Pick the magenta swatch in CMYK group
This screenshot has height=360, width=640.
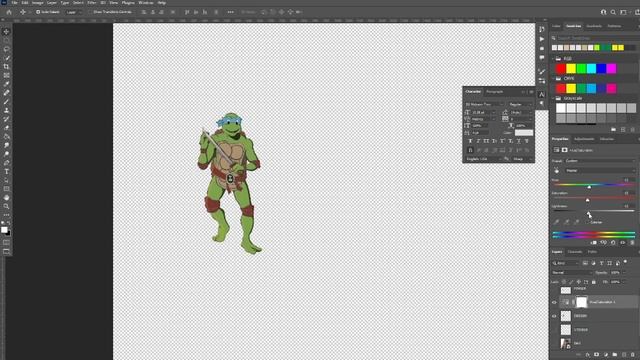(x=611, y=89)
